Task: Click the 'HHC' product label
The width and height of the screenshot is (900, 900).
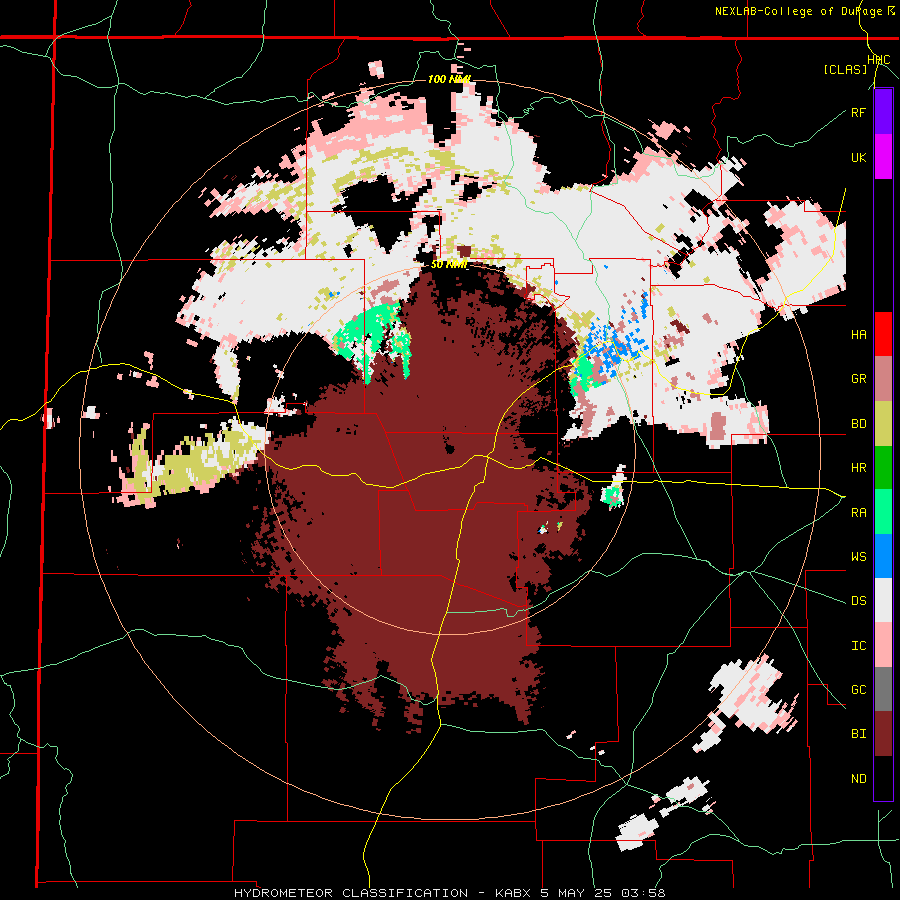Action: pos(879,60)
